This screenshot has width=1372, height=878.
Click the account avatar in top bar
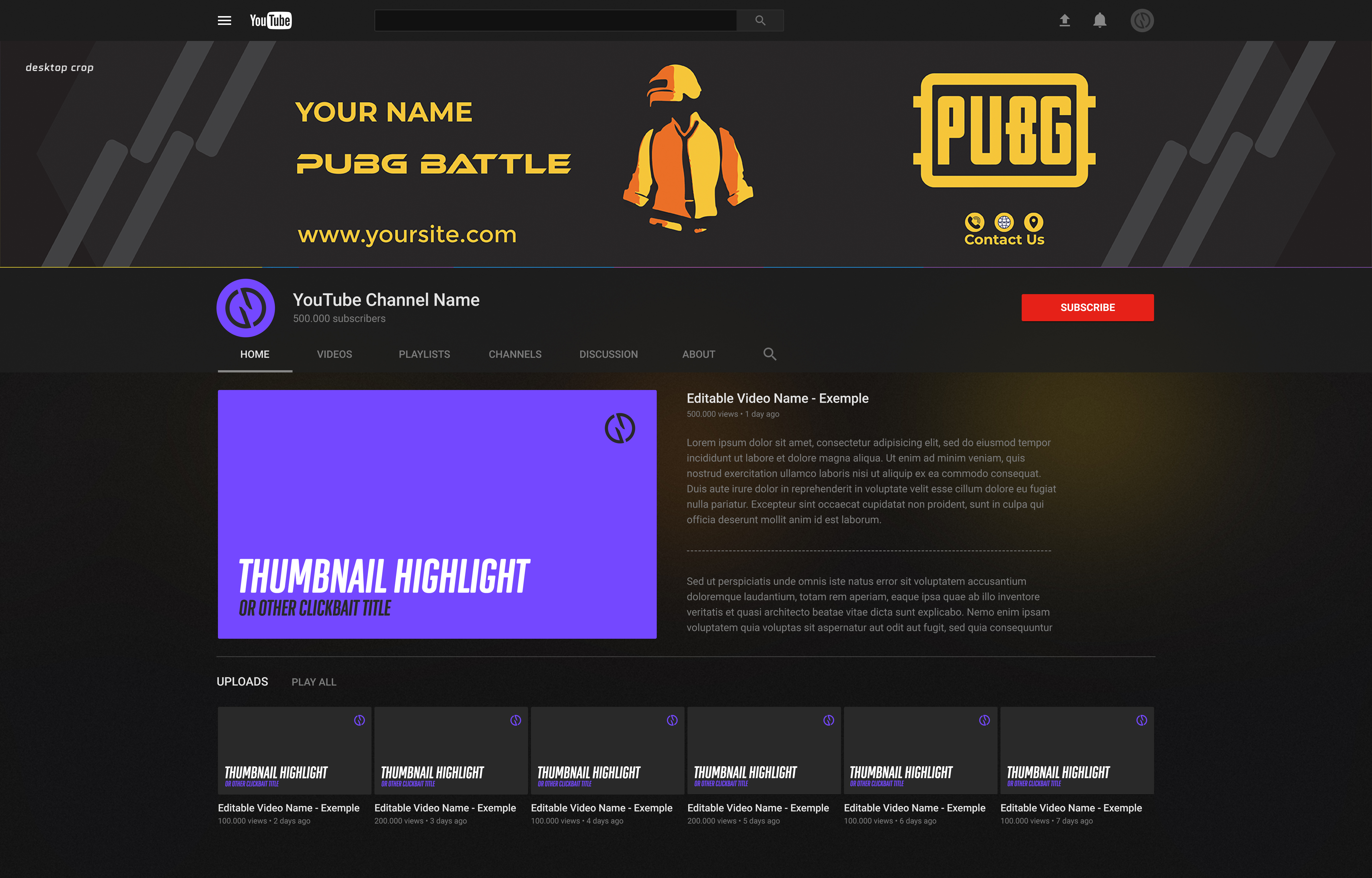tap(1142, 20)
